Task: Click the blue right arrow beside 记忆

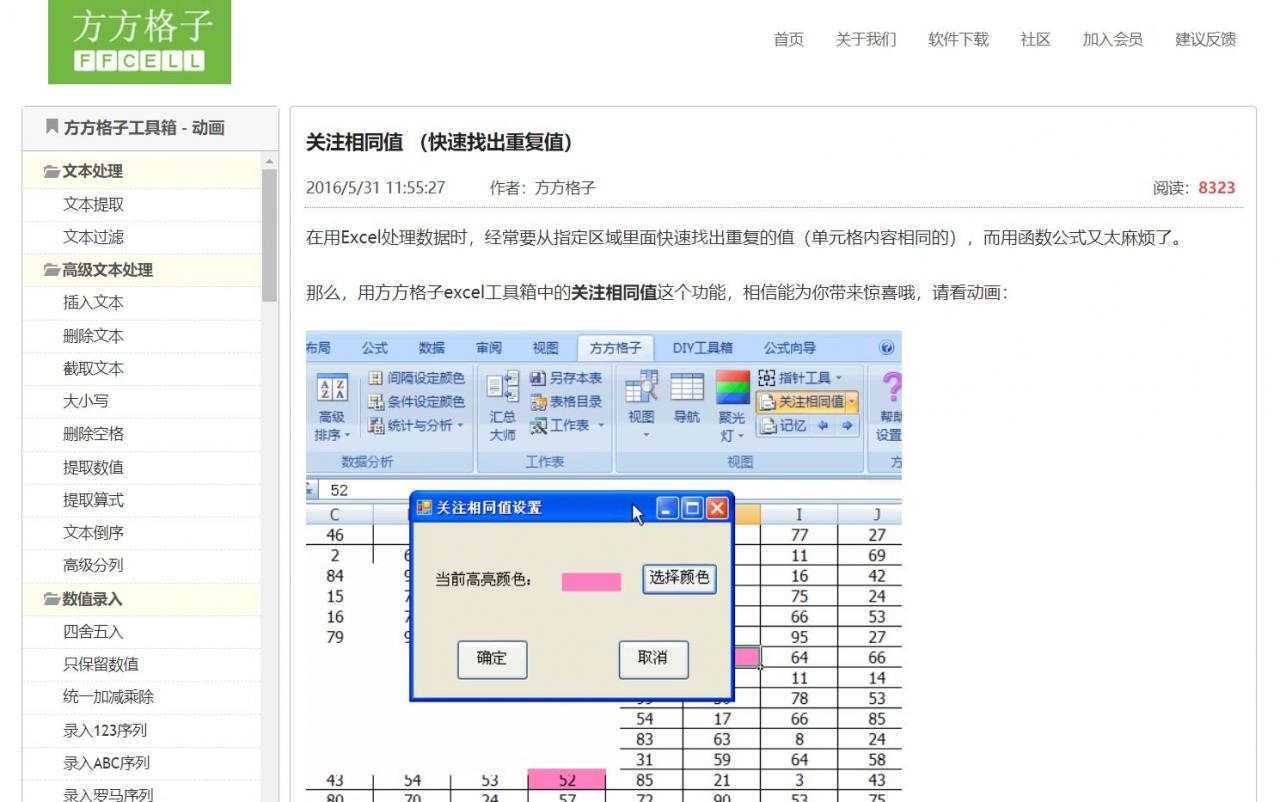Action: point(847,426)
